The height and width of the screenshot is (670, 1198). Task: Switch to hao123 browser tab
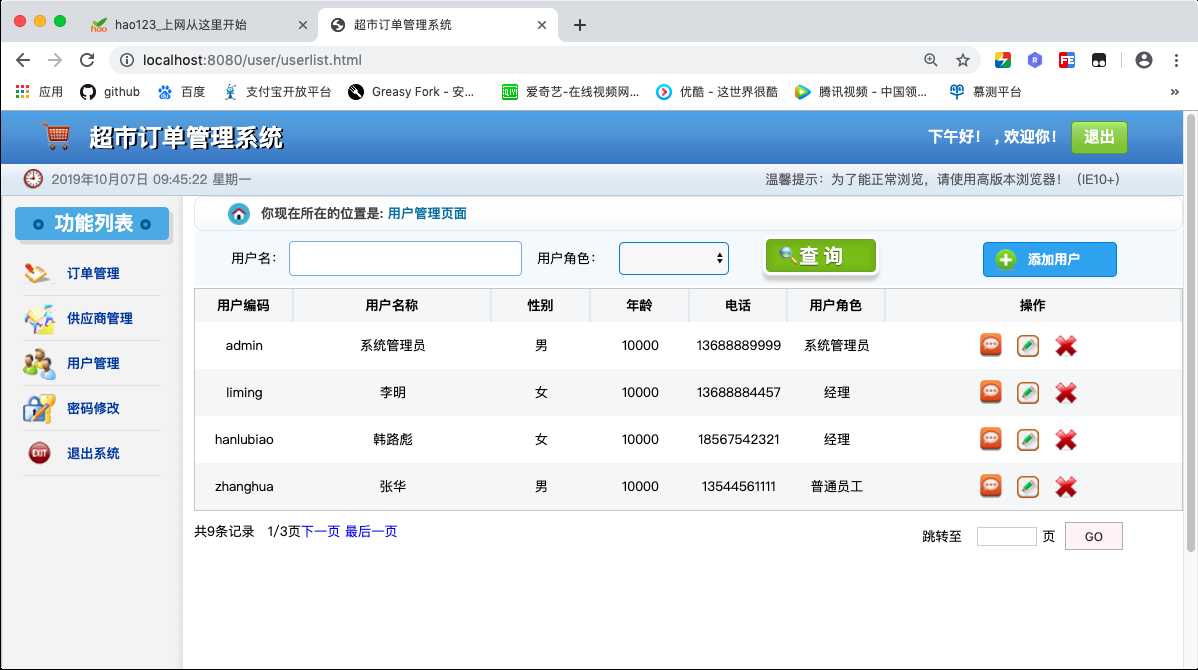[199, 24]
